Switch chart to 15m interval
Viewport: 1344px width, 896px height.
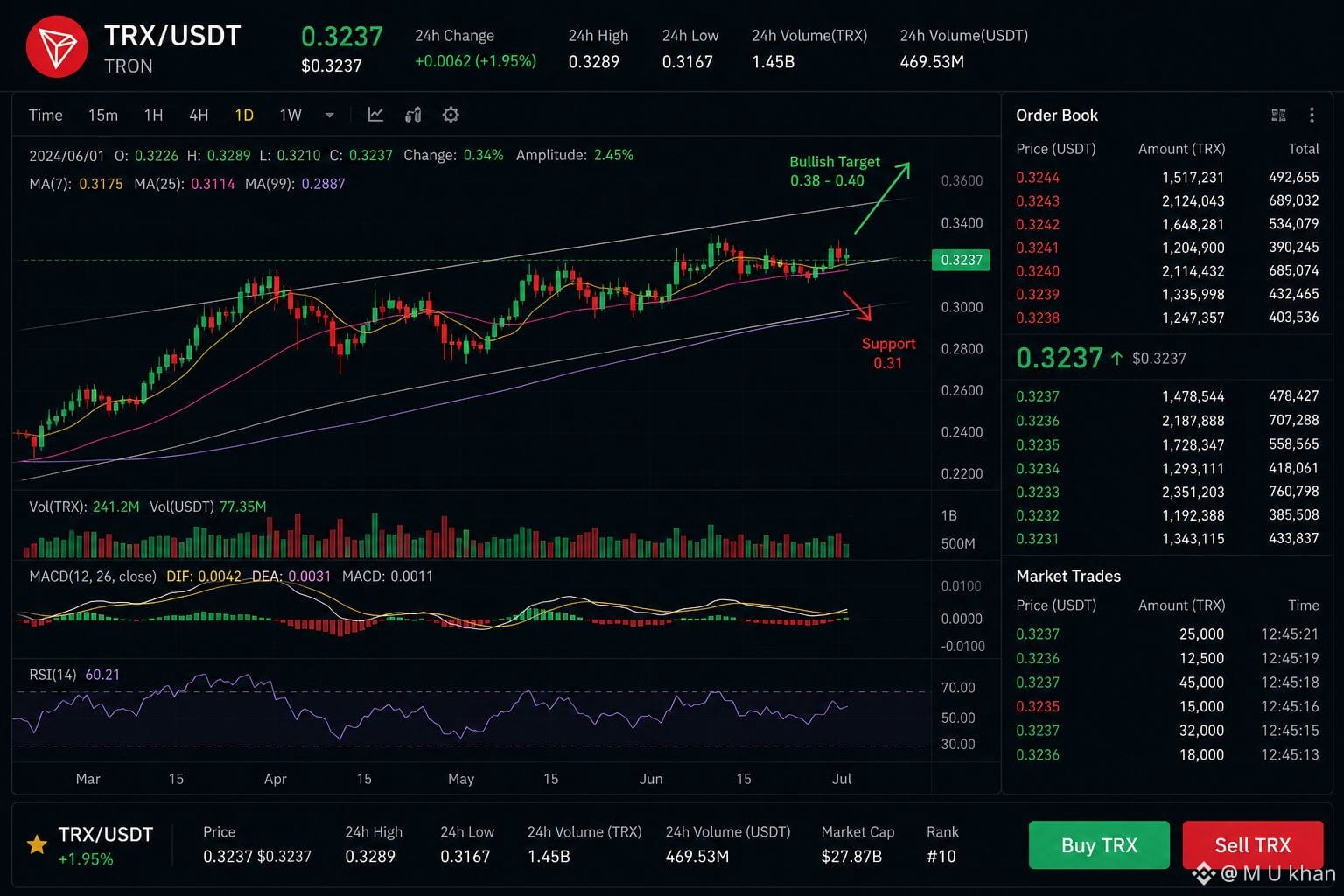point(103,115)
